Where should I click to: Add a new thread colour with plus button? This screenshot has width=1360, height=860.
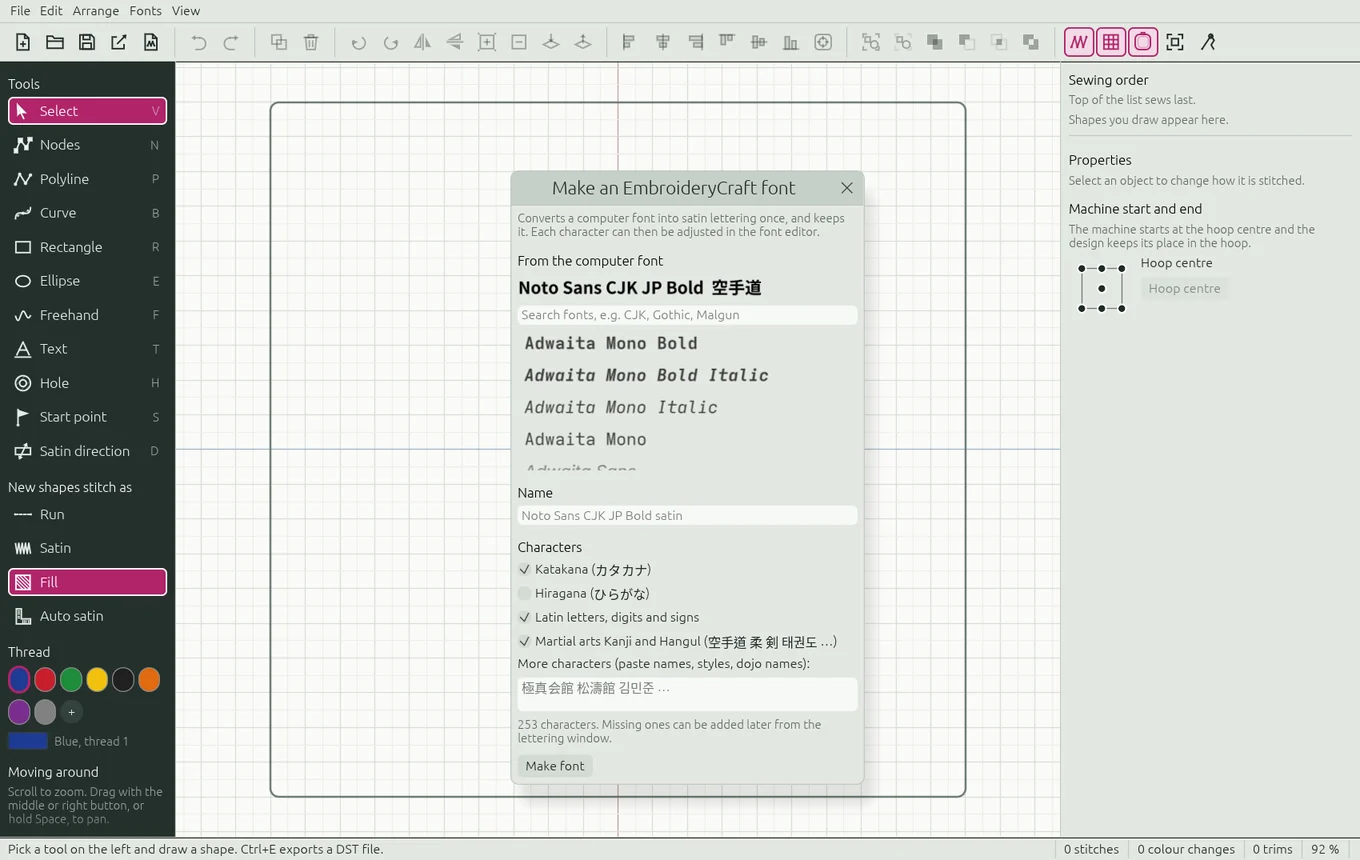[x=71, y=712]
